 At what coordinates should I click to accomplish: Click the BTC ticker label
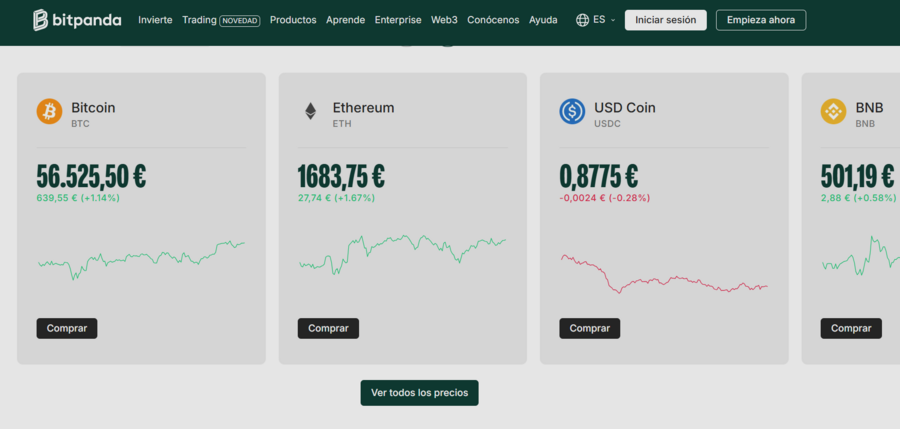click(80, 123)
